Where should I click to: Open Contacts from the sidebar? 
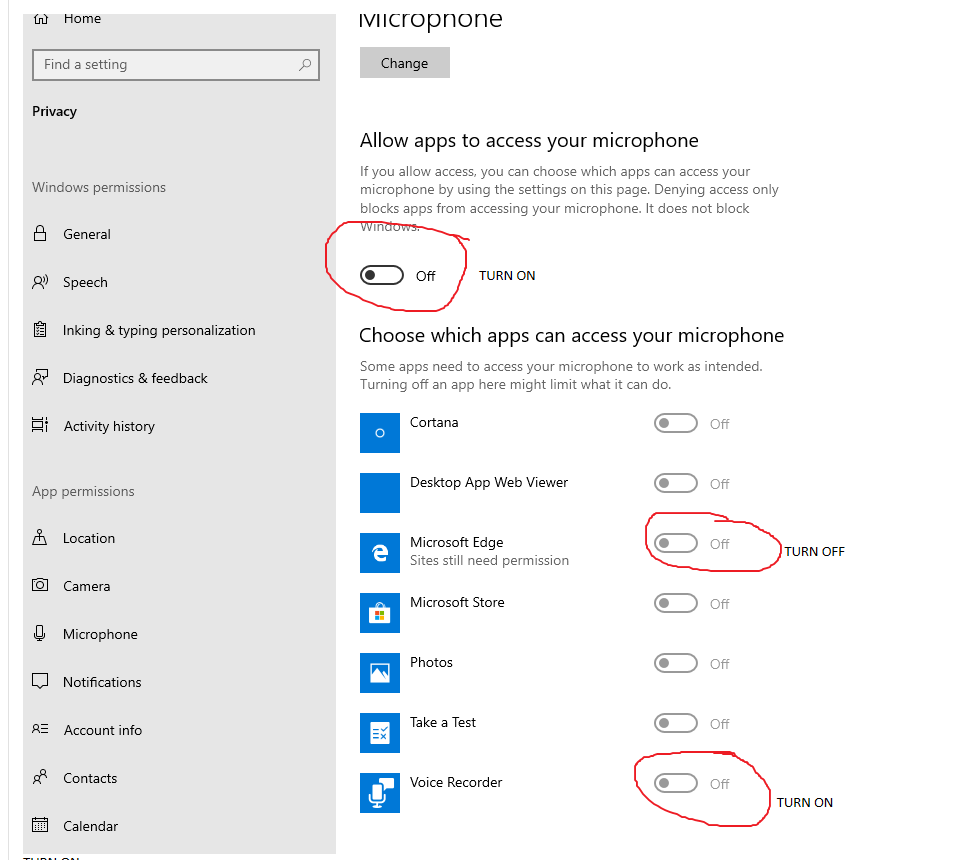40,778
